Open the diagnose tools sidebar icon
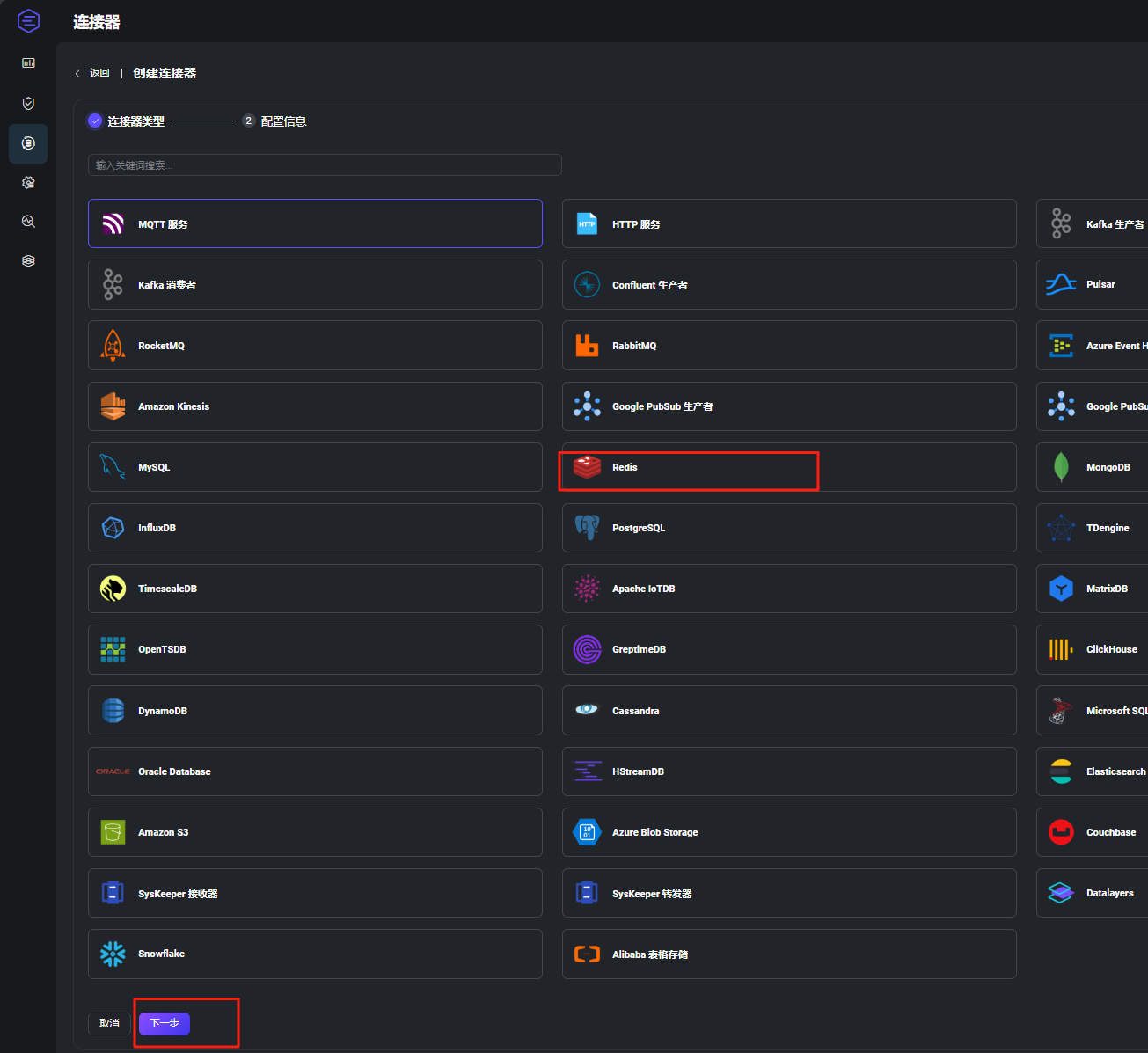 pyautogui.click(x=28, y=222)
